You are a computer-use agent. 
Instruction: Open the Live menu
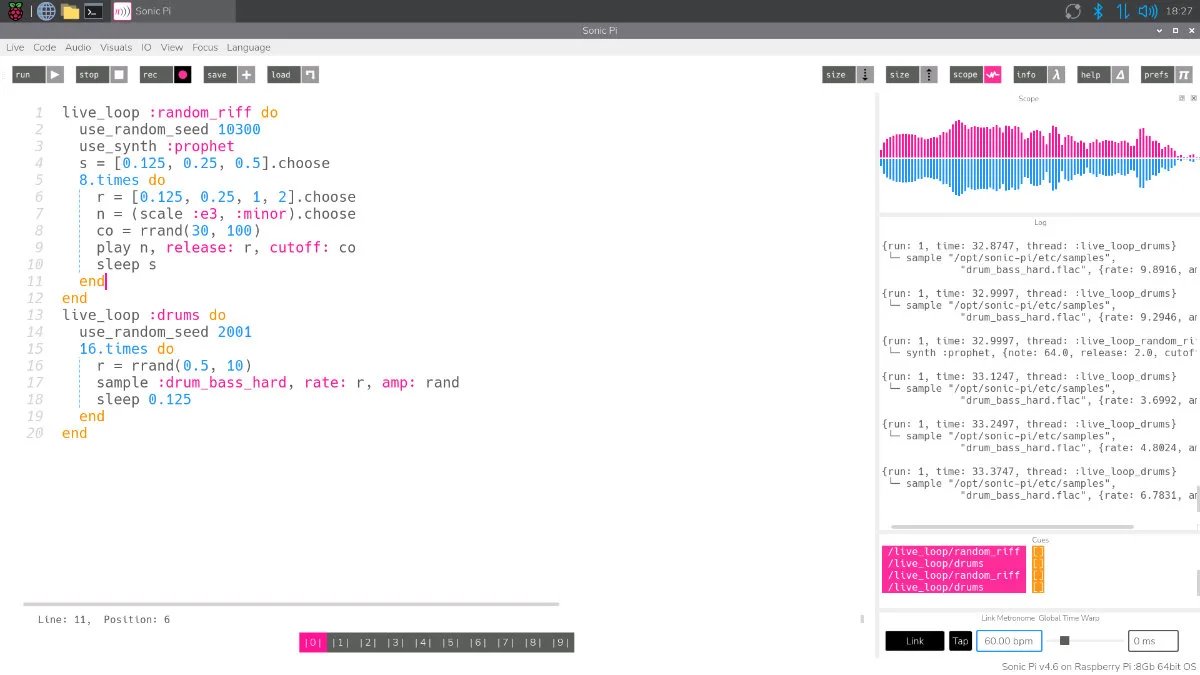click(x=15, y=47)
